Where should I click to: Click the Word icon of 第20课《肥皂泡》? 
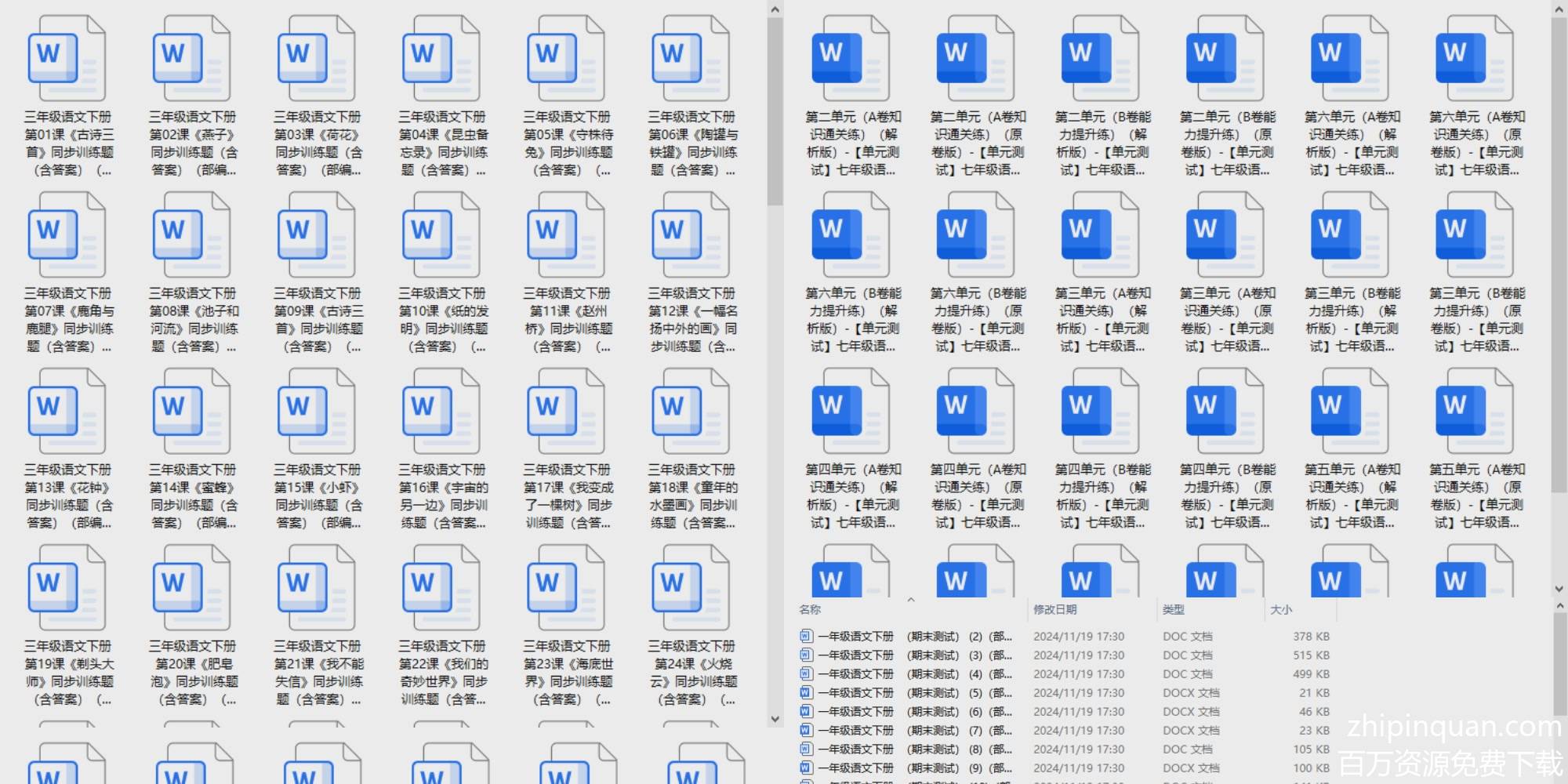point(191,588)
